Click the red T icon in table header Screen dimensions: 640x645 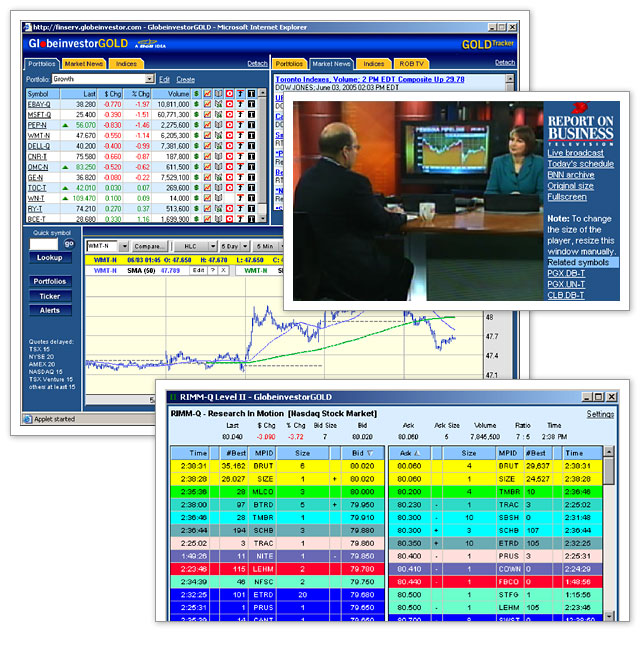pos(241,94)
